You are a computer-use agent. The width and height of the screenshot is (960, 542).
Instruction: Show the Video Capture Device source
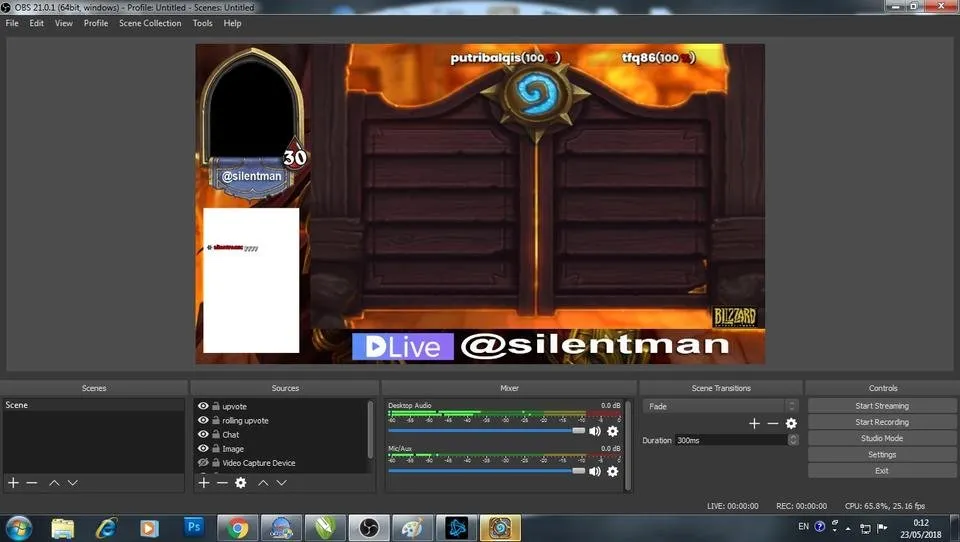coord(203,462)
